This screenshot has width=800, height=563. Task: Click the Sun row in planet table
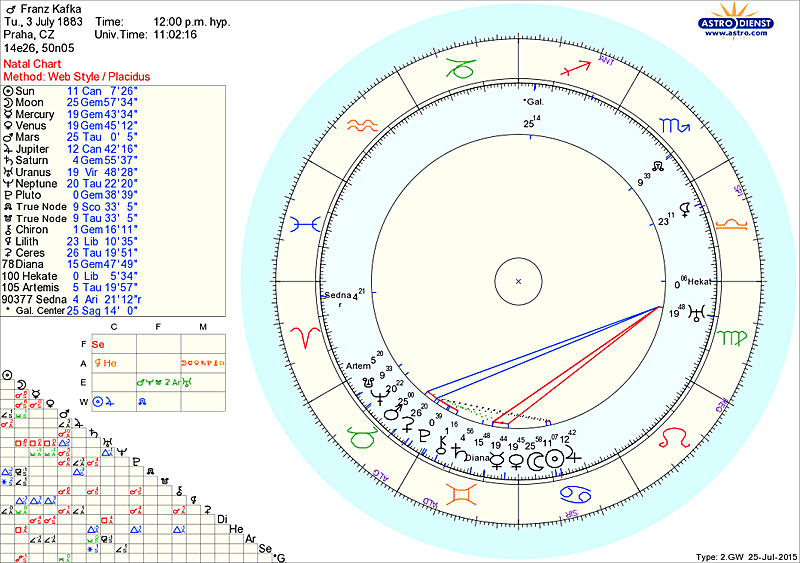click(x=60, y=91)
